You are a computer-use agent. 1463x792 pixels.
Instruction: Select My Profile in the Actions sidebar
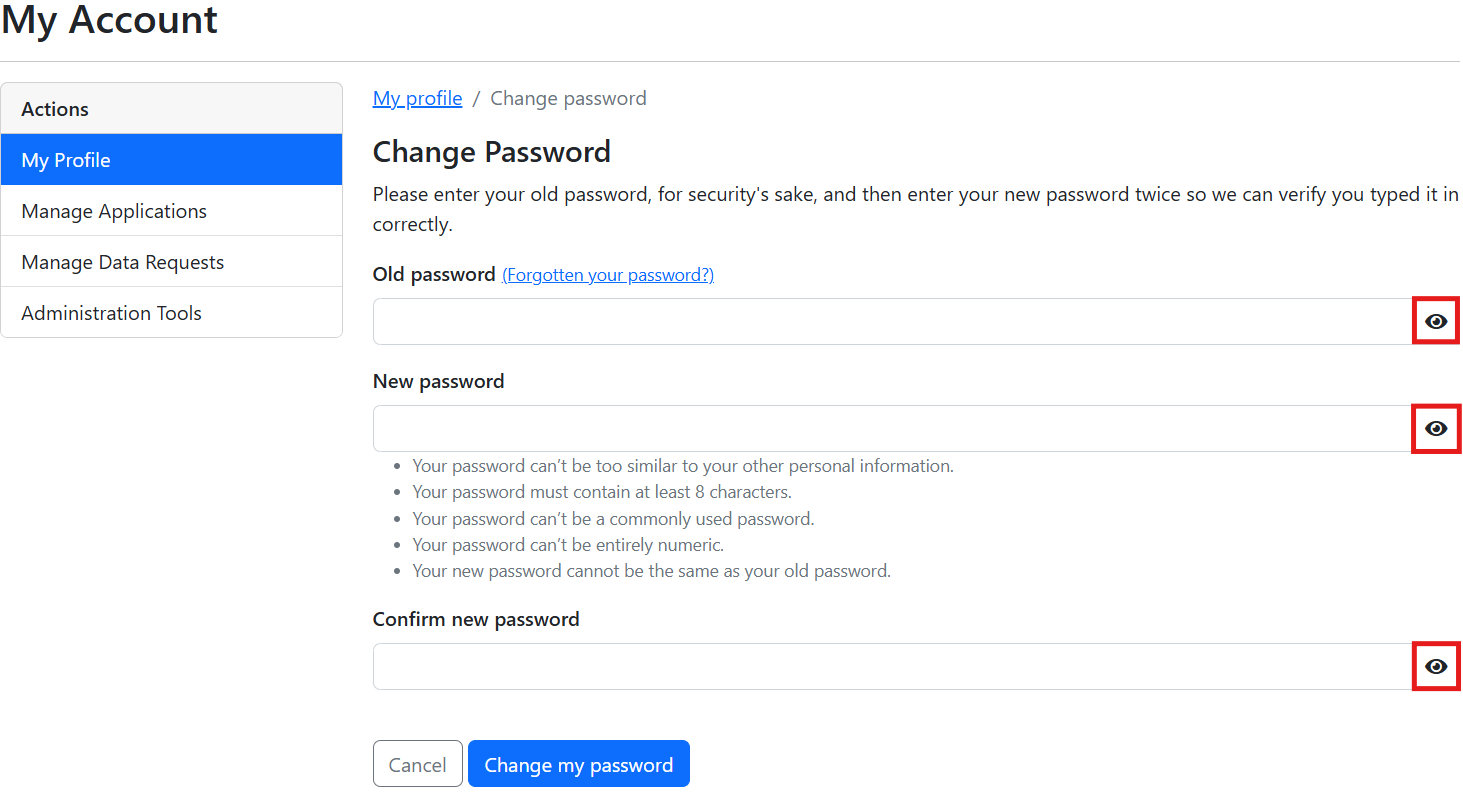171,160
